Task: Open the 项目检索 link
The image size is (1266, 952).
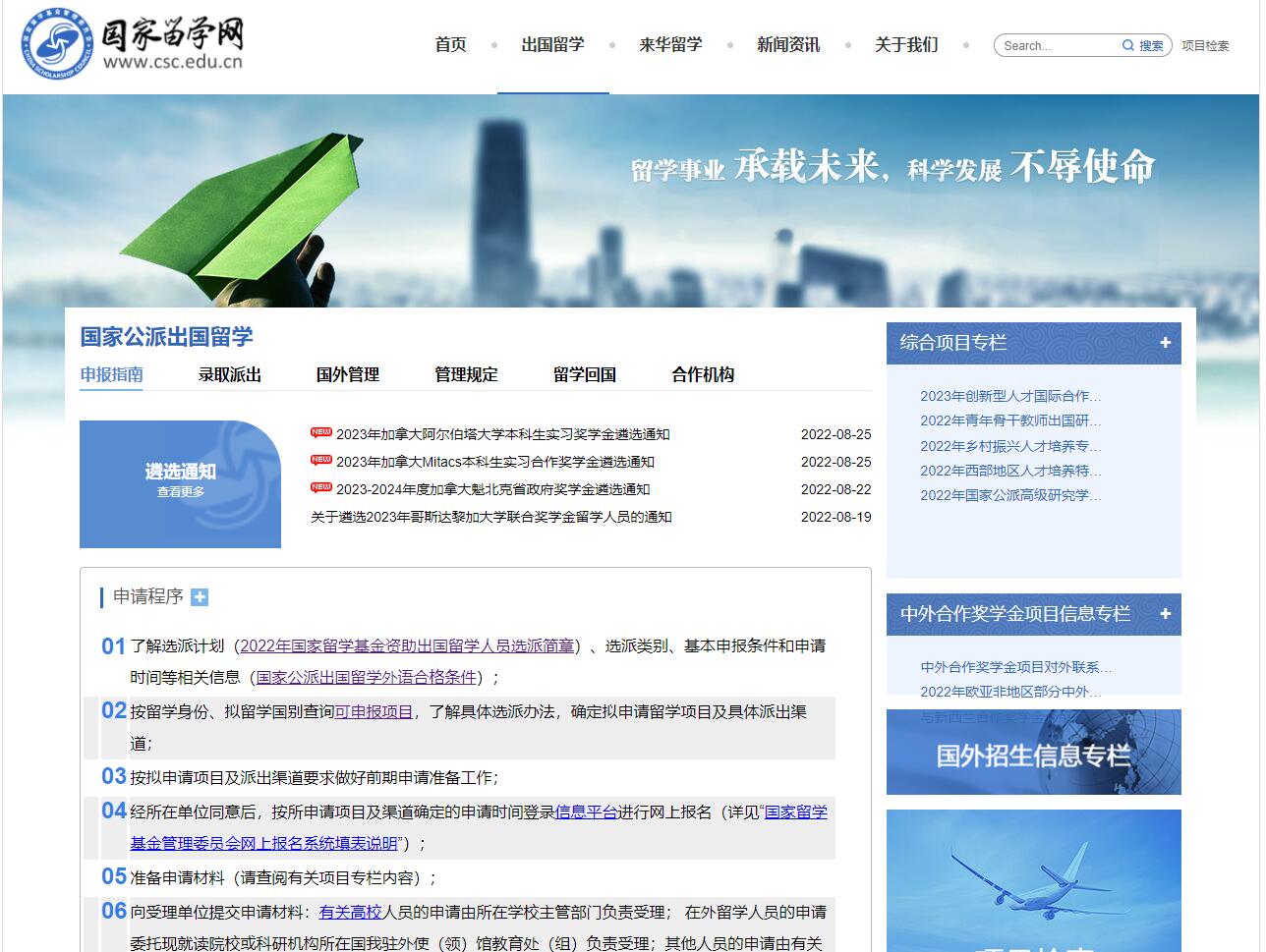Action: 1205,45
